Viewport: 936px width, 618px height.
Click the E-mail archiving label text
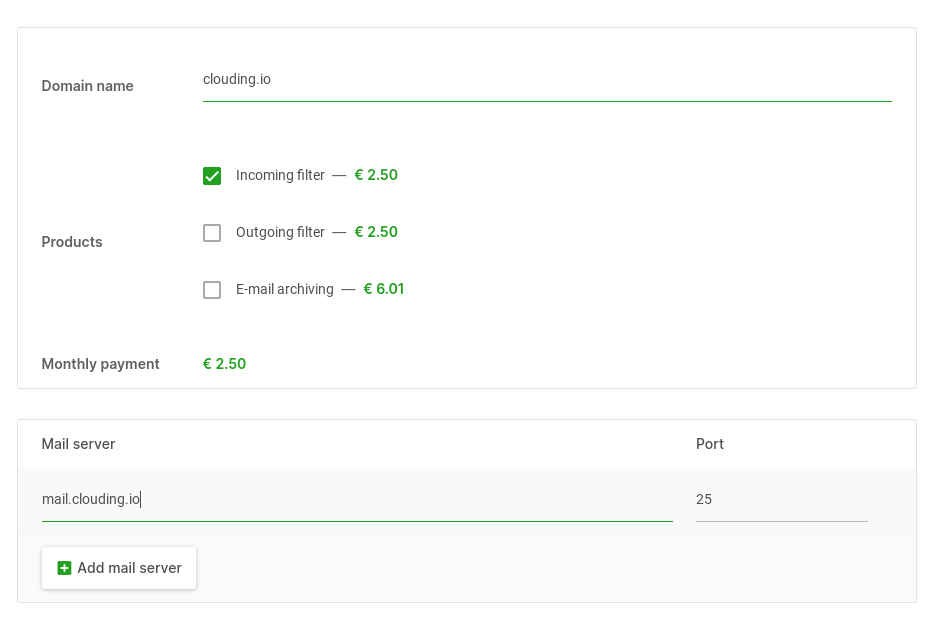click(x=285, y=289)
